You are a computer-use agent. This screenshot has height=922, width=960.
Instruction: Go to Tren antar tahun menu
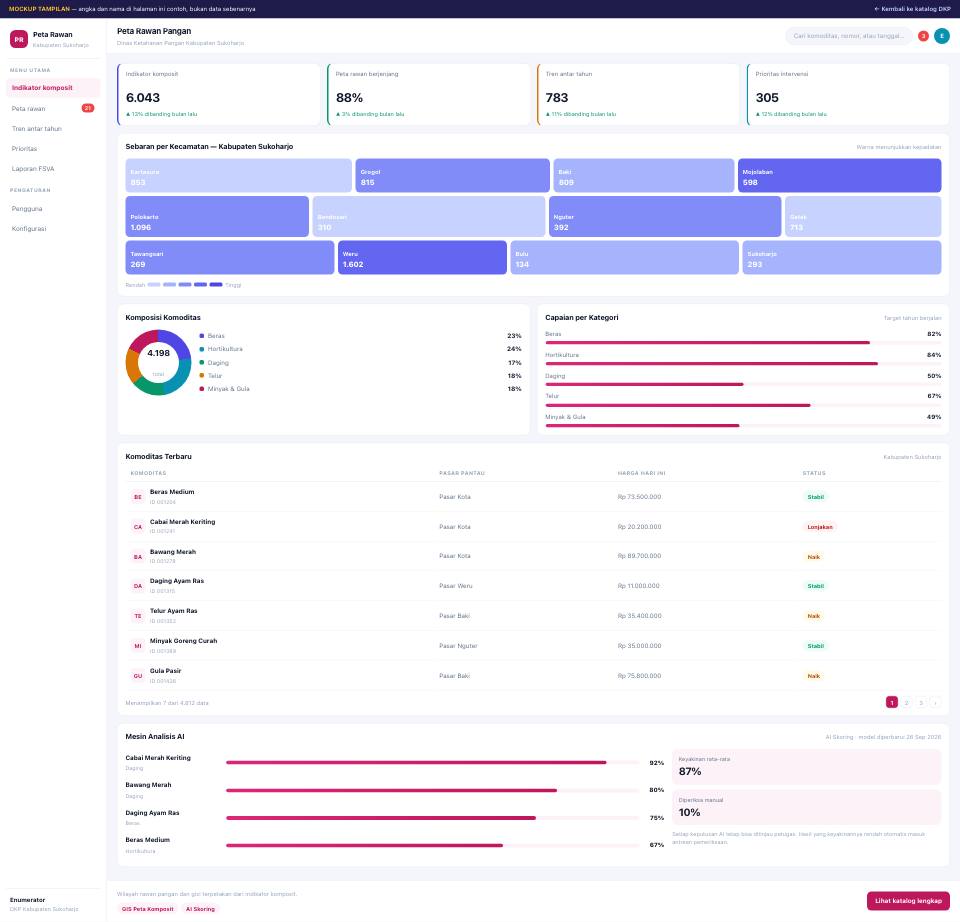[53, 129]
